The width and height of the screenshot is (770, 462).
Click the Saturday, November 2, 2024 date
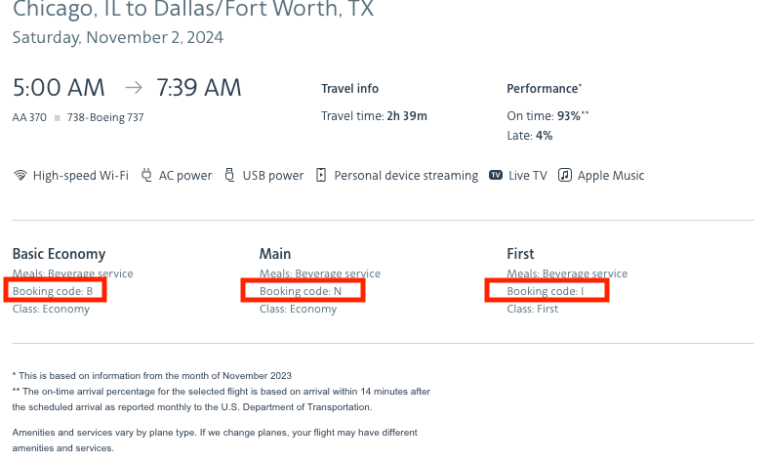coord(118,38)
